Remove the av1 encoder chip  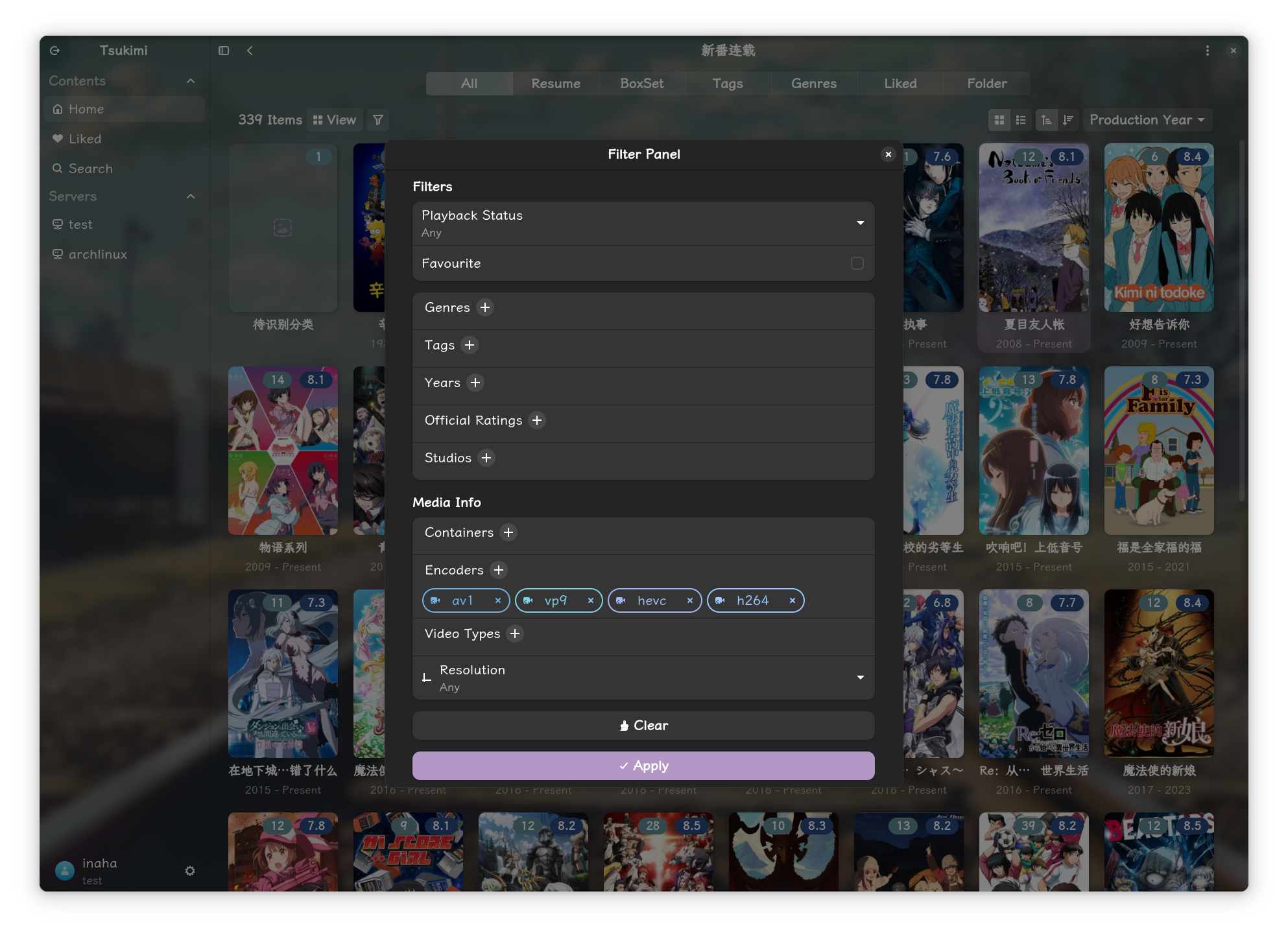498,601
